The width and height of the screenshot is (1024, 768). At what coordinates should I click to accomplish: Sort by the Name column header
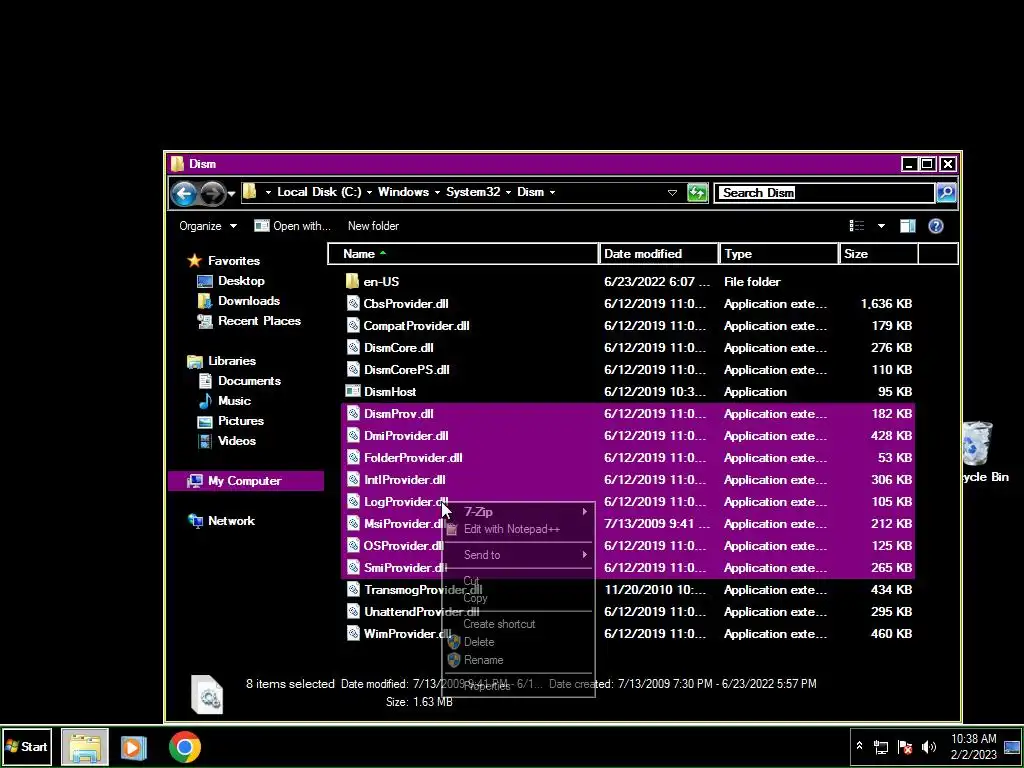tap(462, 254)
